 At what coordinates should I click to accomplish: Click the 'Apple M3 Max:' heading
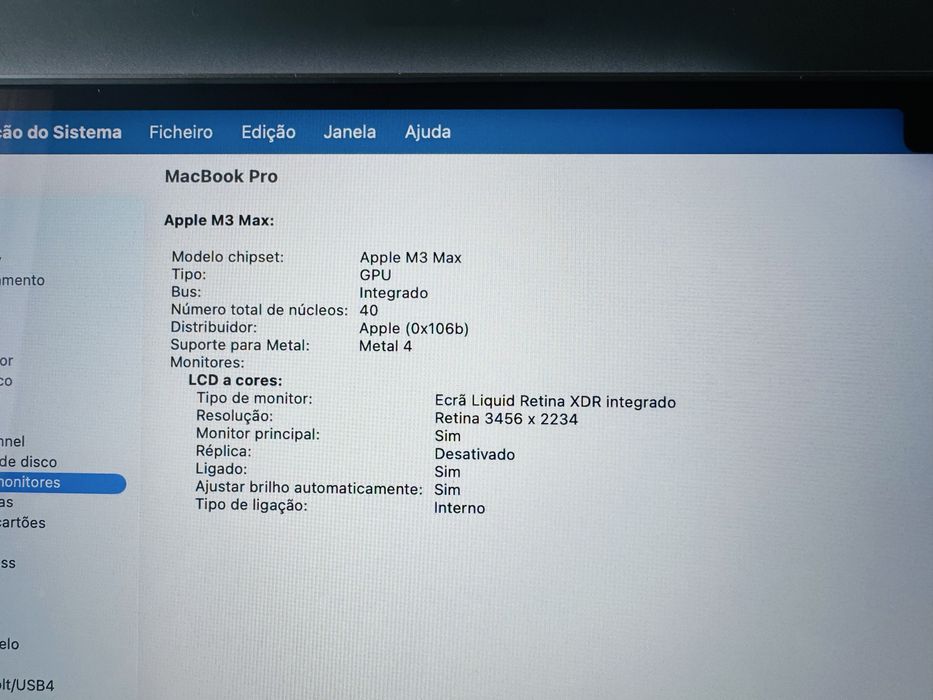219,220
